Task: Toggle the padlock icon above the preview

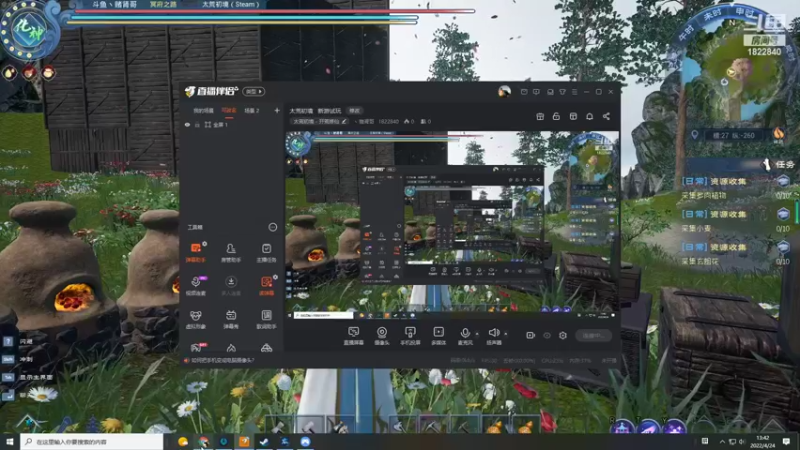Action: click(556, 116)
